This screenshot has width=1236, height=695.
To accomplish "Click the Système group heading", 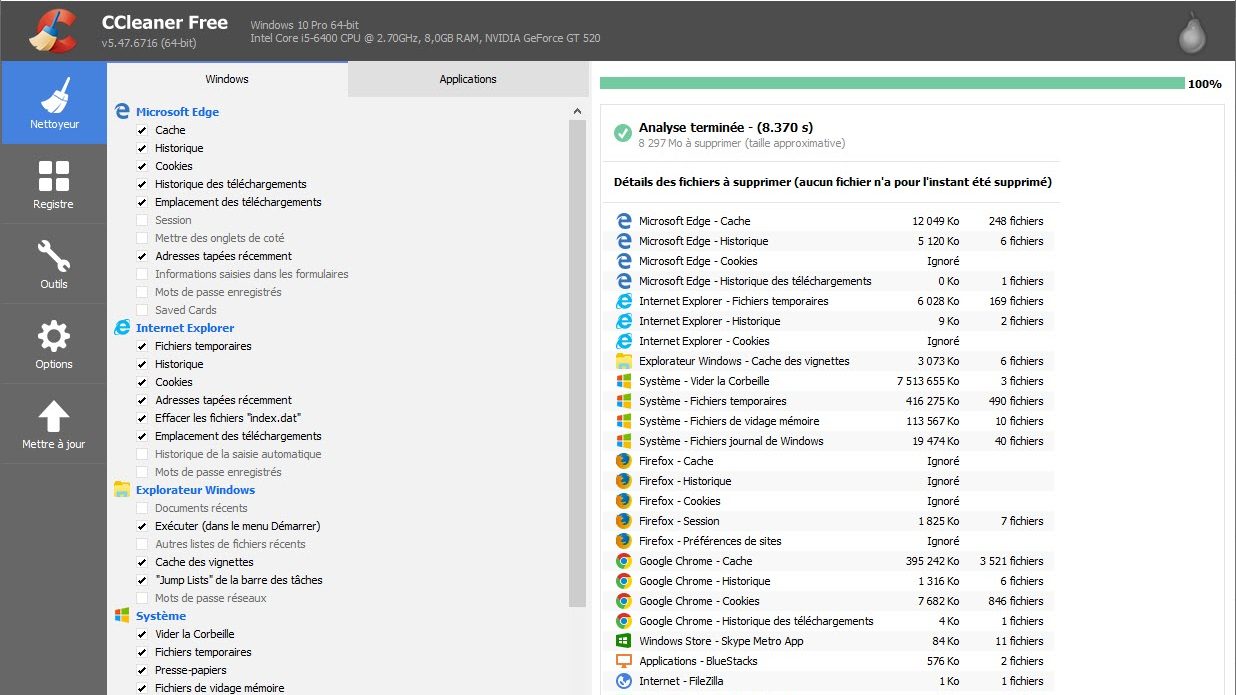I will pyautogui.click(x=161, y=616).
